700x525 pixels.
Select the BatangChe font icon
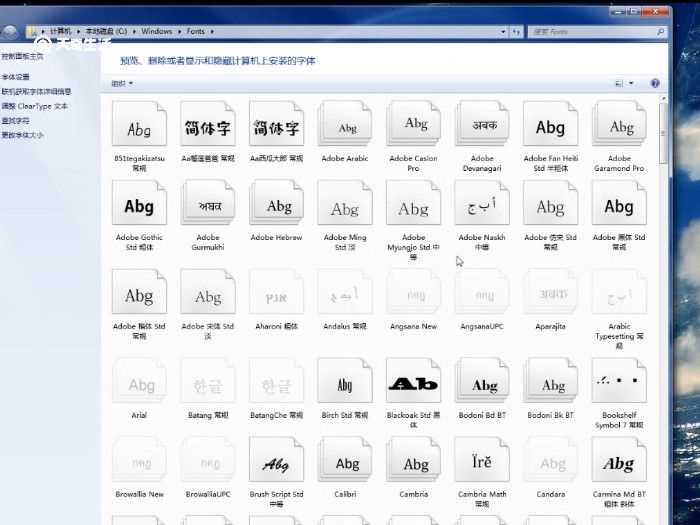(276, 381)
